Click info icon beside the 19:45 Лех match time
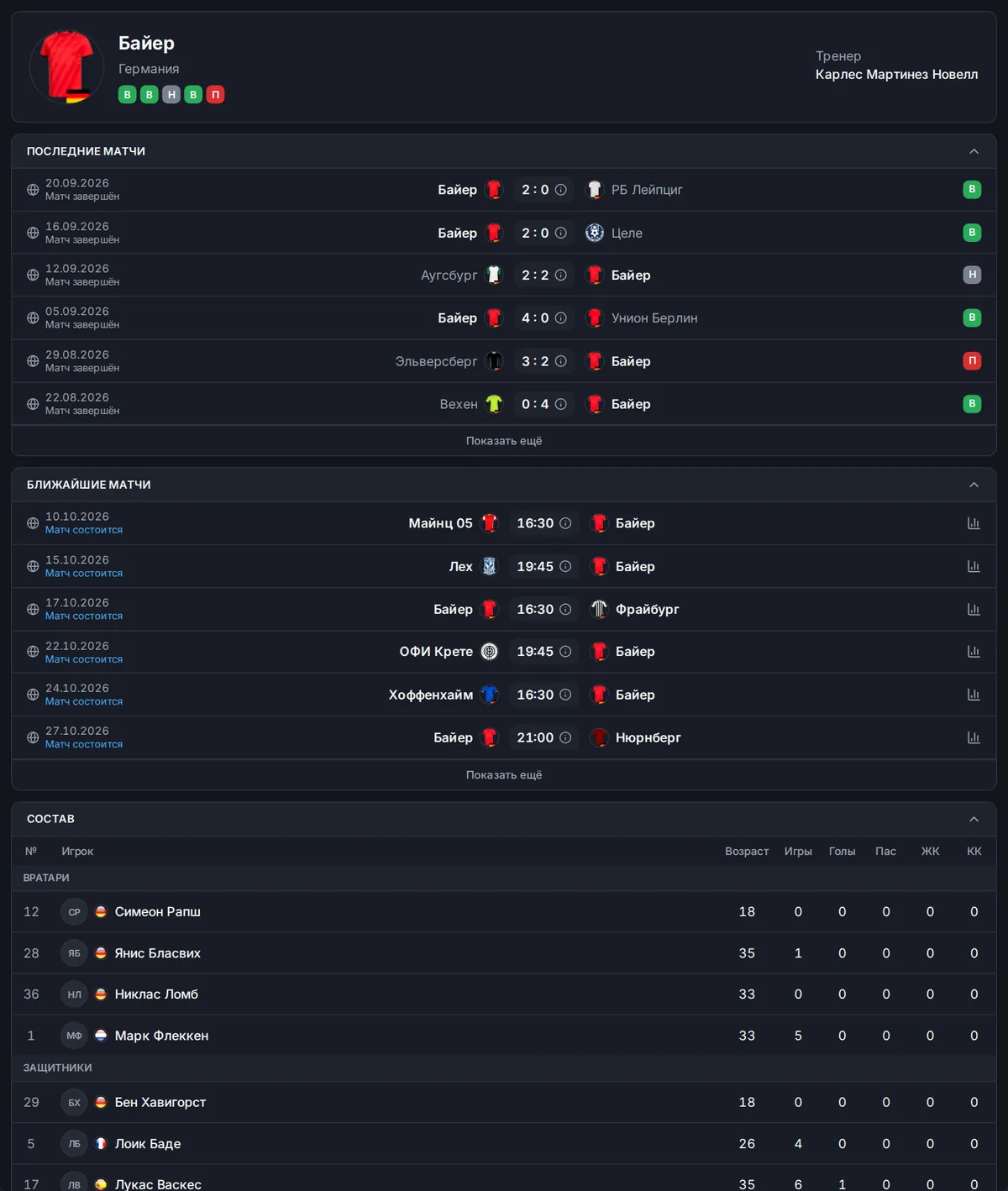This screenshot has width=1008, height=1191. pyautogui.click(x=565, y=566)
